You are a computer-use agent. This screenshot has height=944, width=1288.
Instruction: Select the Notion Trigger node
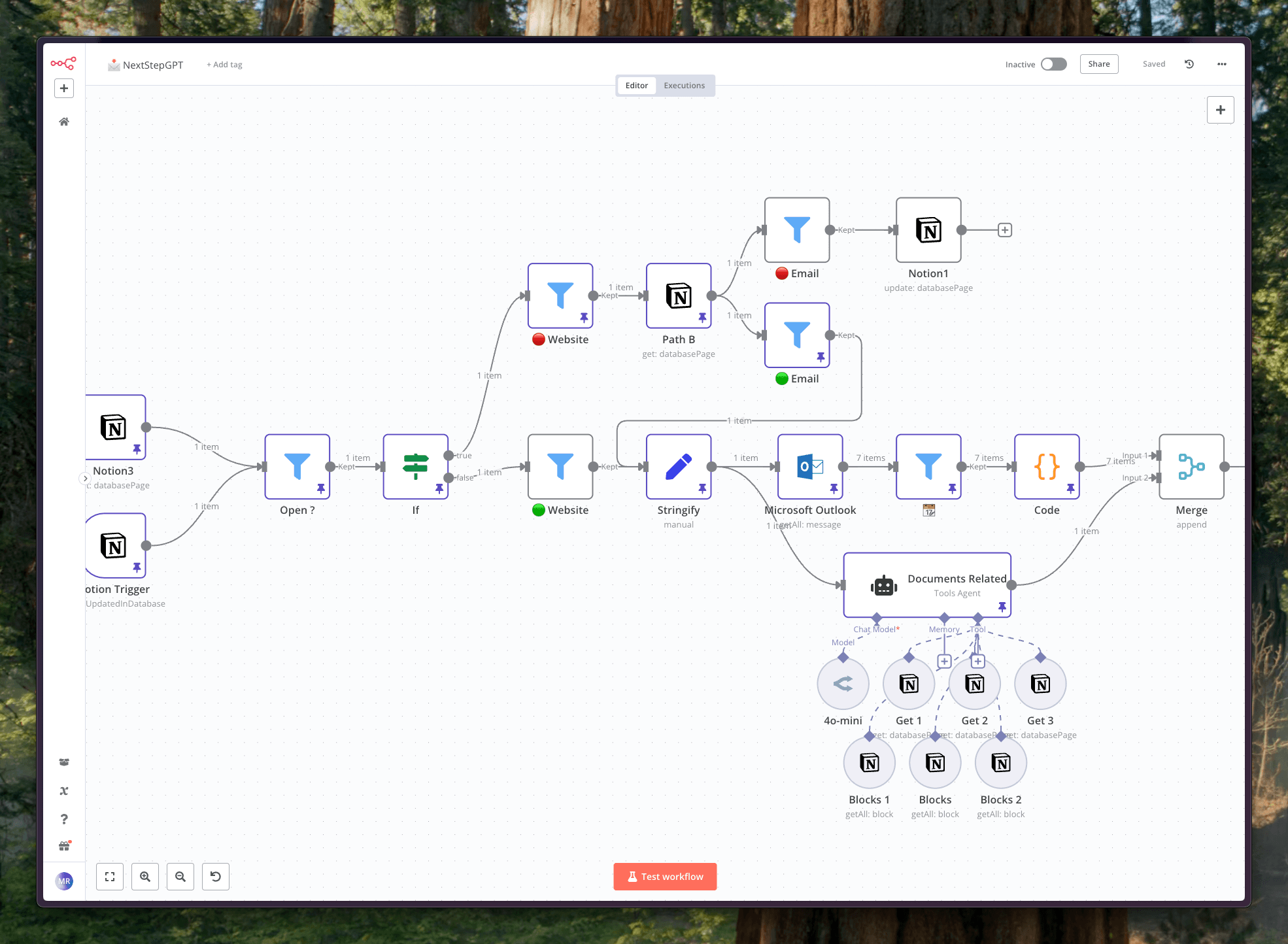pyautogui.click(x=115, y=546)
